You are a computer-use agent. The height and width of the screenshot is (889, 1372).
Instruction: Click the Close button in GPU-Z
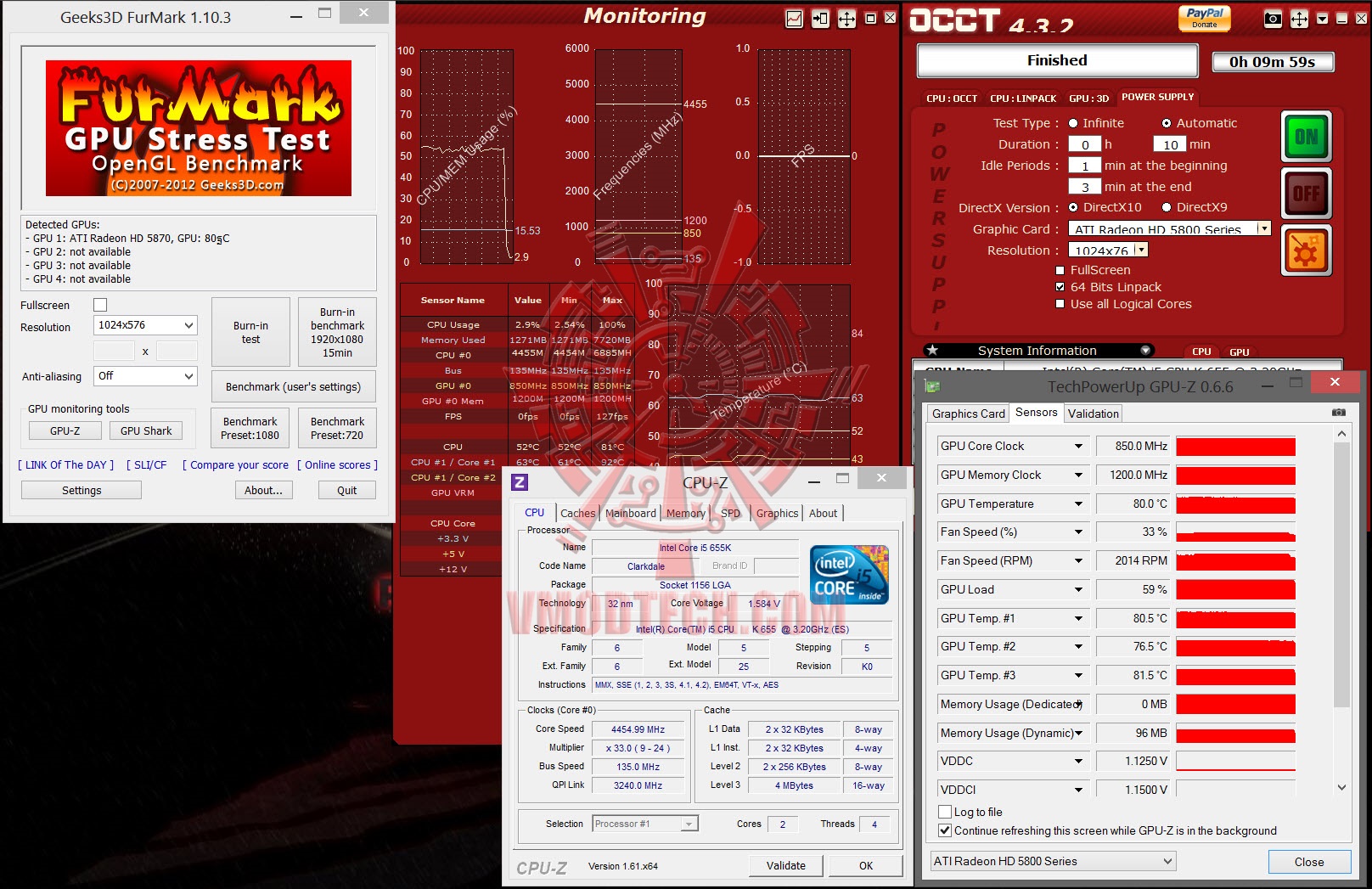point(1309,862)
